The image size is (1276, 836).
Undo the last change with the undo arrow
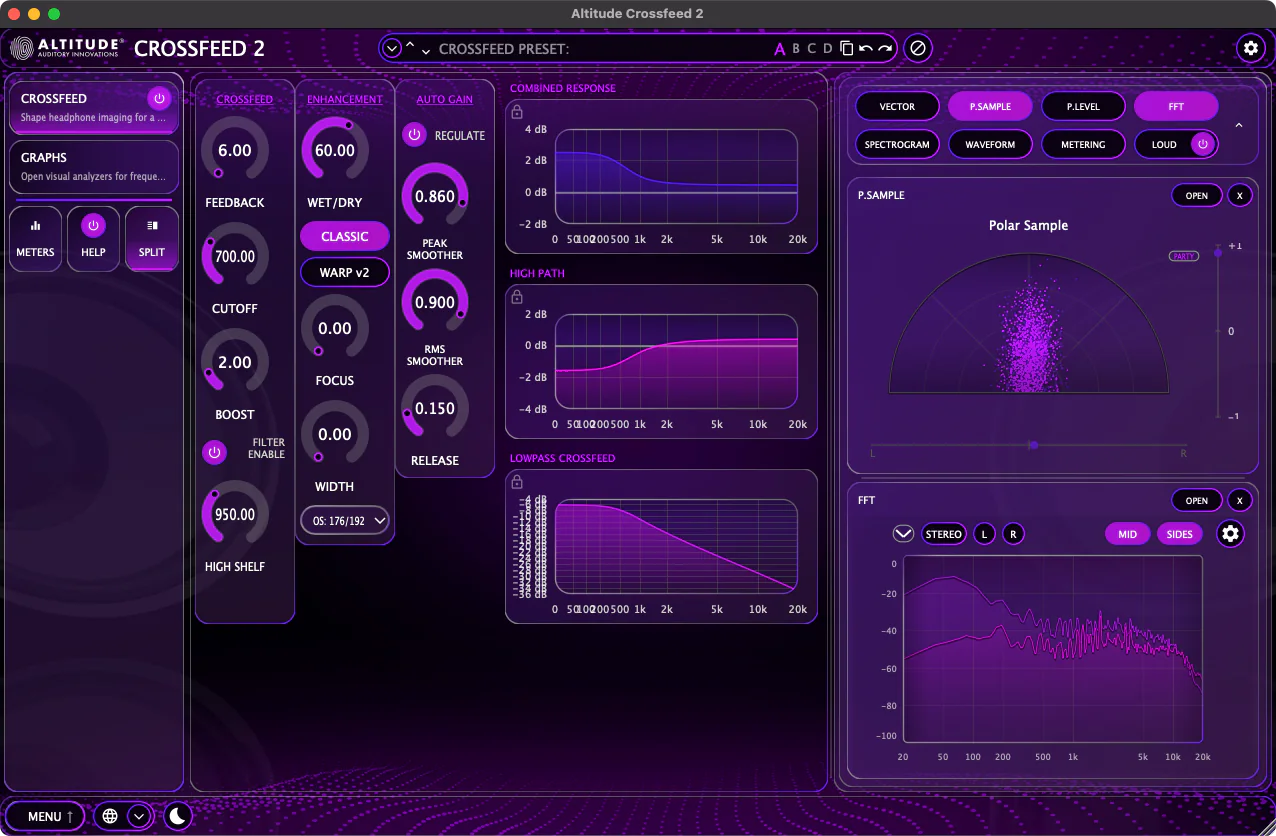(865, 48)
